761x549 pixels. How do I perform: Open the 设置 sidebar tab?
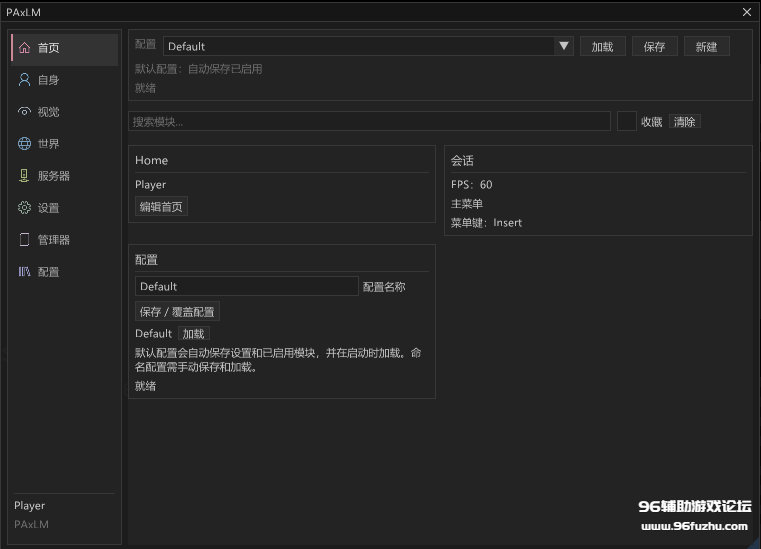coord(65,208)
